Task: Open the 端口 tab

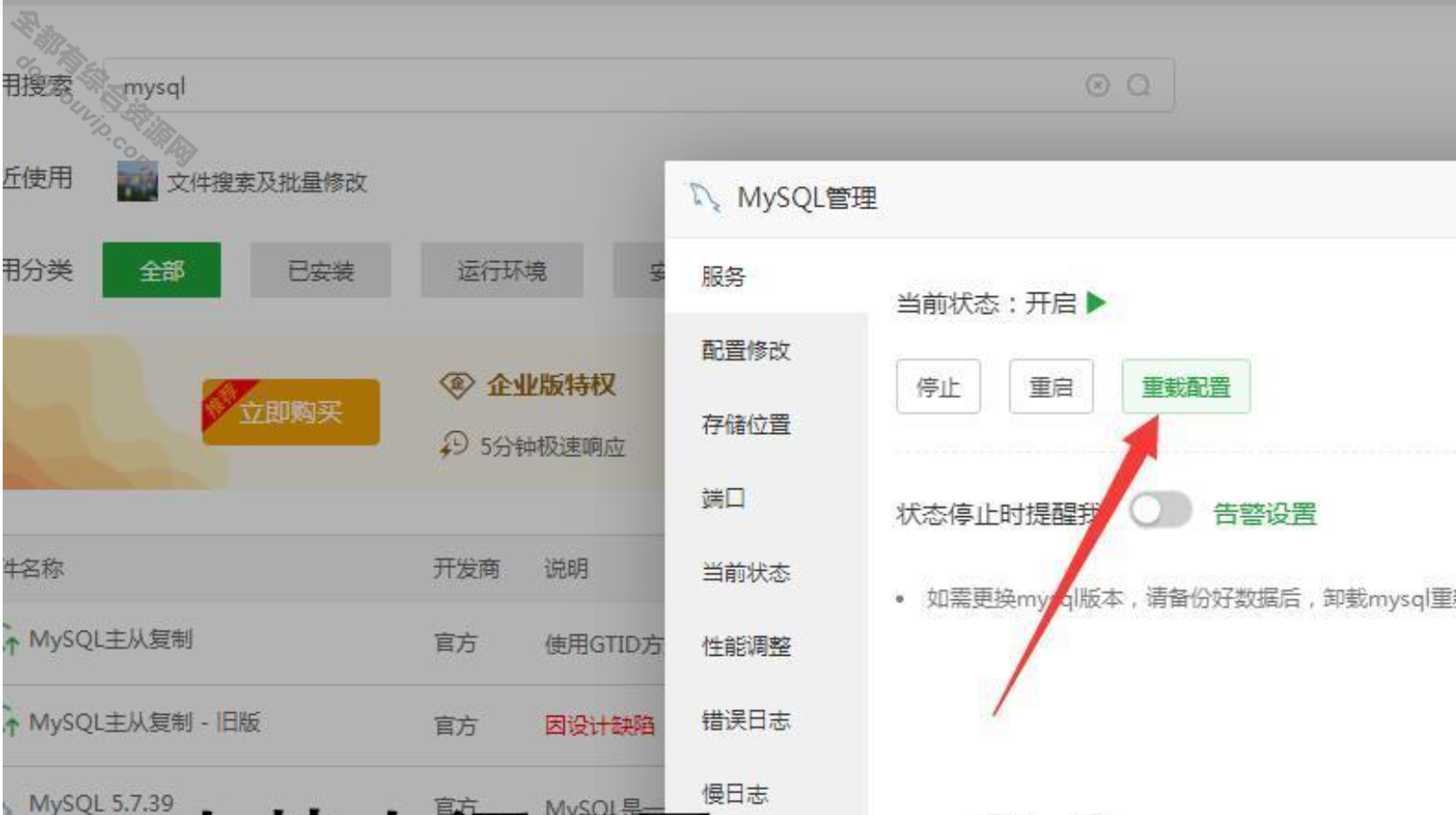Action: tap(767, 498)
